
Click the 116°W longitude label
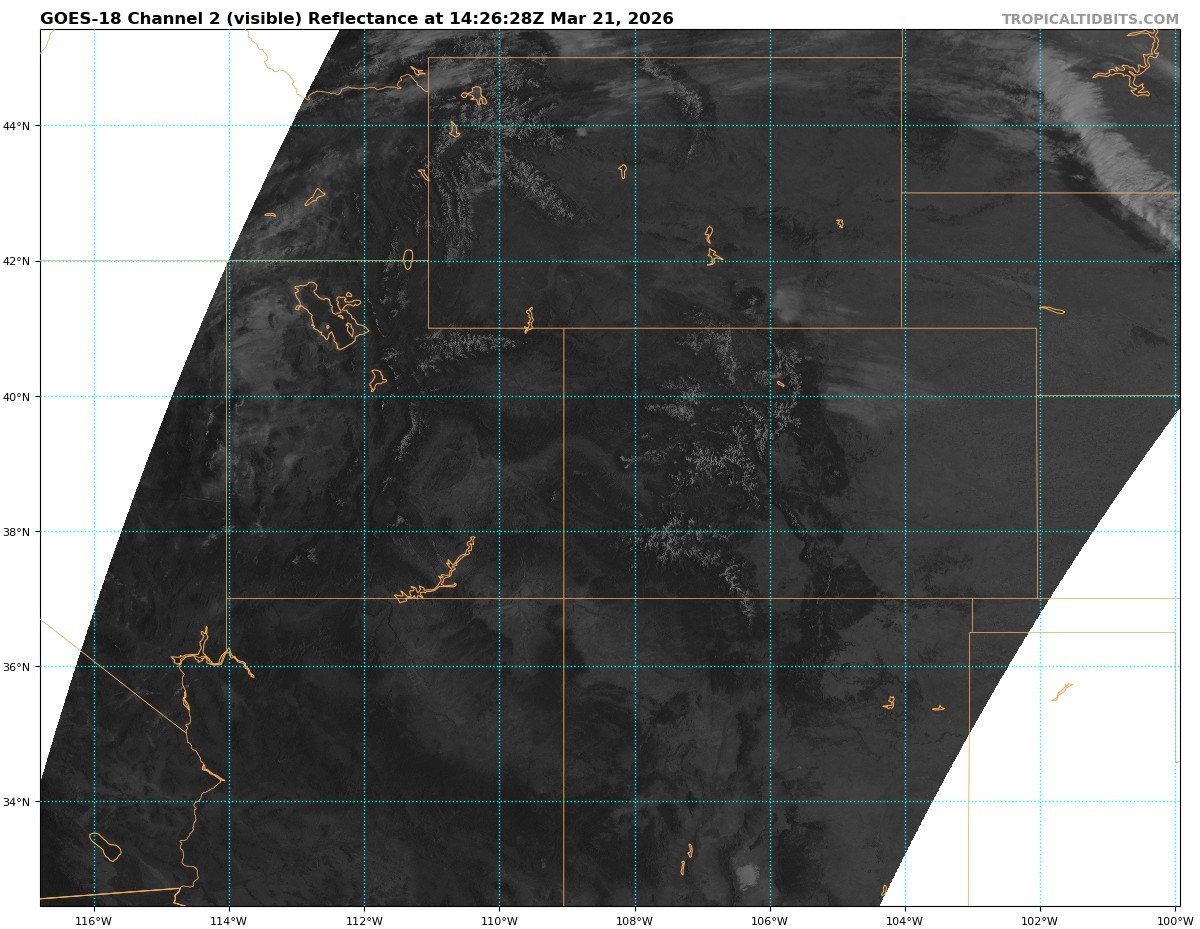(x=93, y=920)
